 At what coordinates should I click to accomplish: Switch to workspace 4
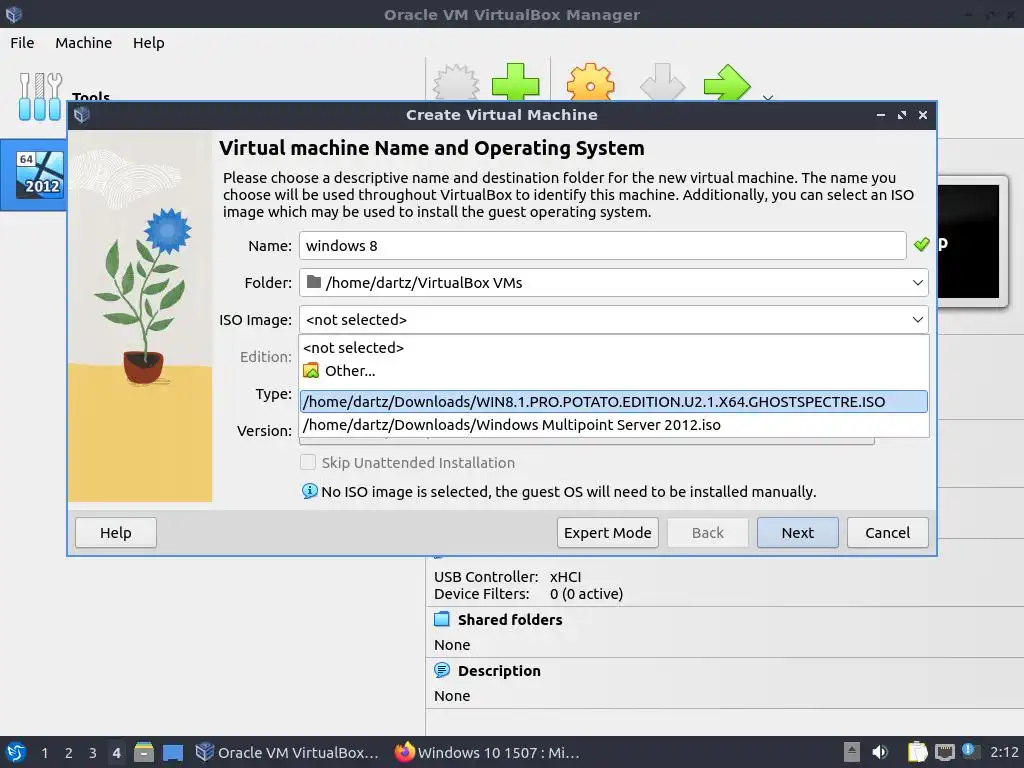(x=117, y=753)
